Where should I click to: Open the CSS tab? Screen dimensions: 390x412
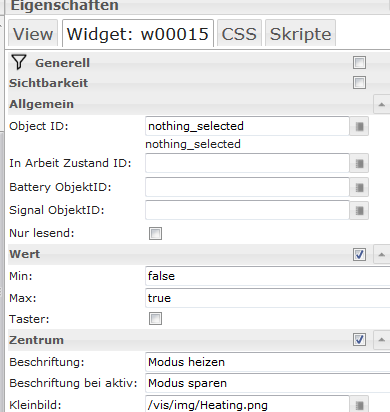coord(239,33)
